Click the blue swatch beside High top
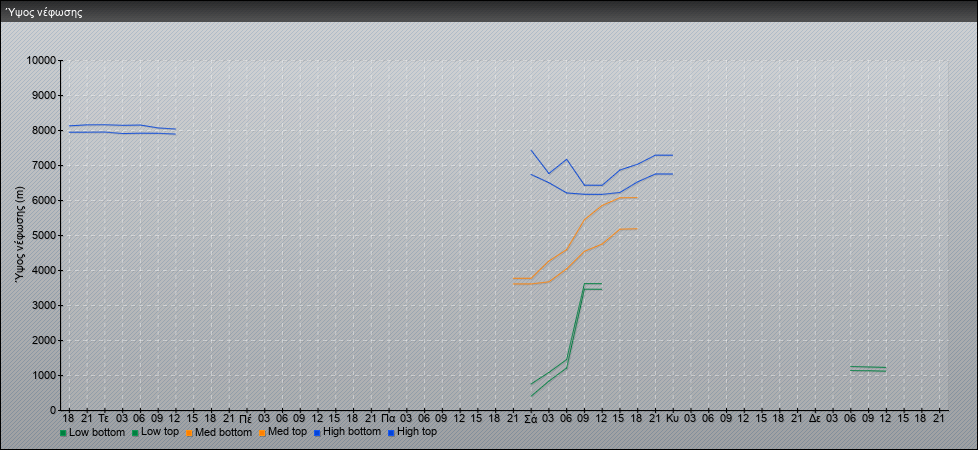Image resolution: width=978 pixels, height=450 pixels. pos(391,433)
